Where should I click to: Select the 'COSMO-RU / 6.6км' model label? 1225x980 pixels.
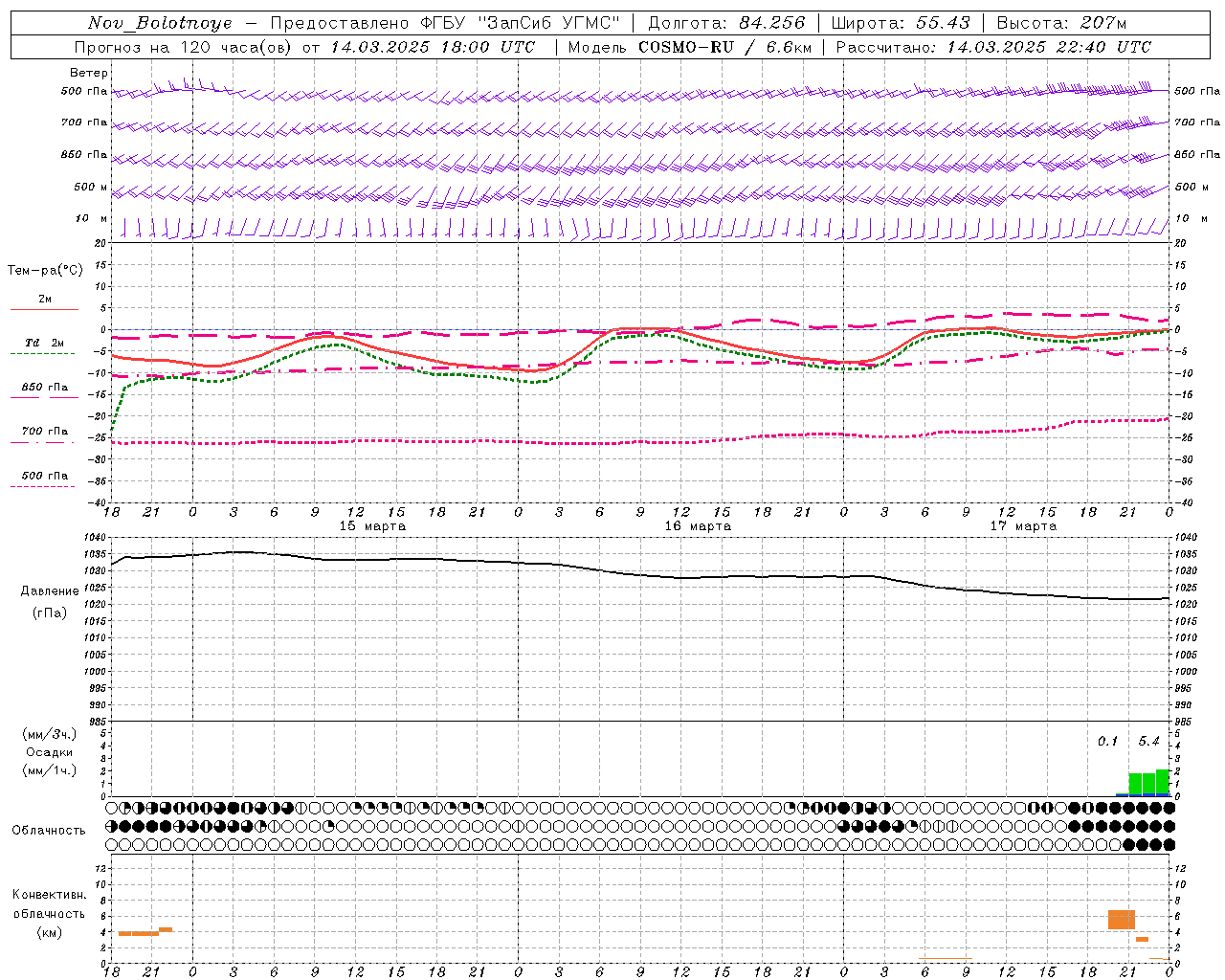[724, 47]
